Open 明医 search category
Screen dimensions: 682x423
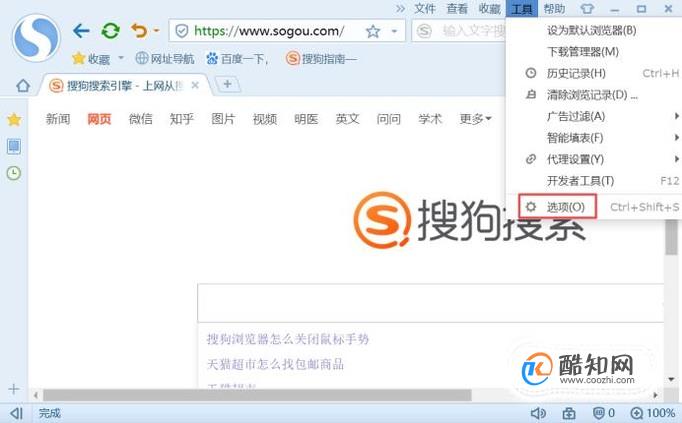pyautogui.click(x=306, y=119)
